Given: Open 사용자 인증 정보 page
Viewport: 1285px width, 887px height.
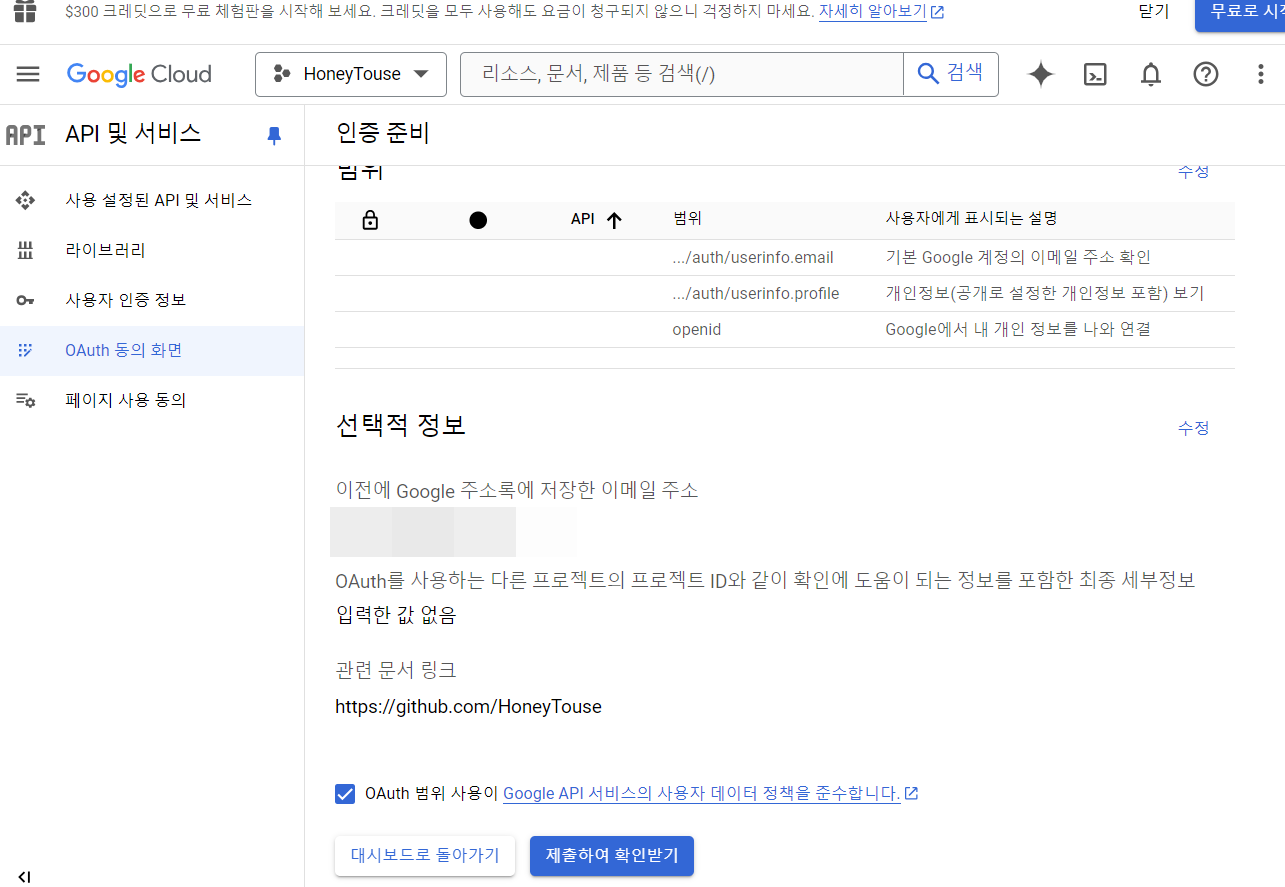Looking at the screenshot, I should 152,300.
